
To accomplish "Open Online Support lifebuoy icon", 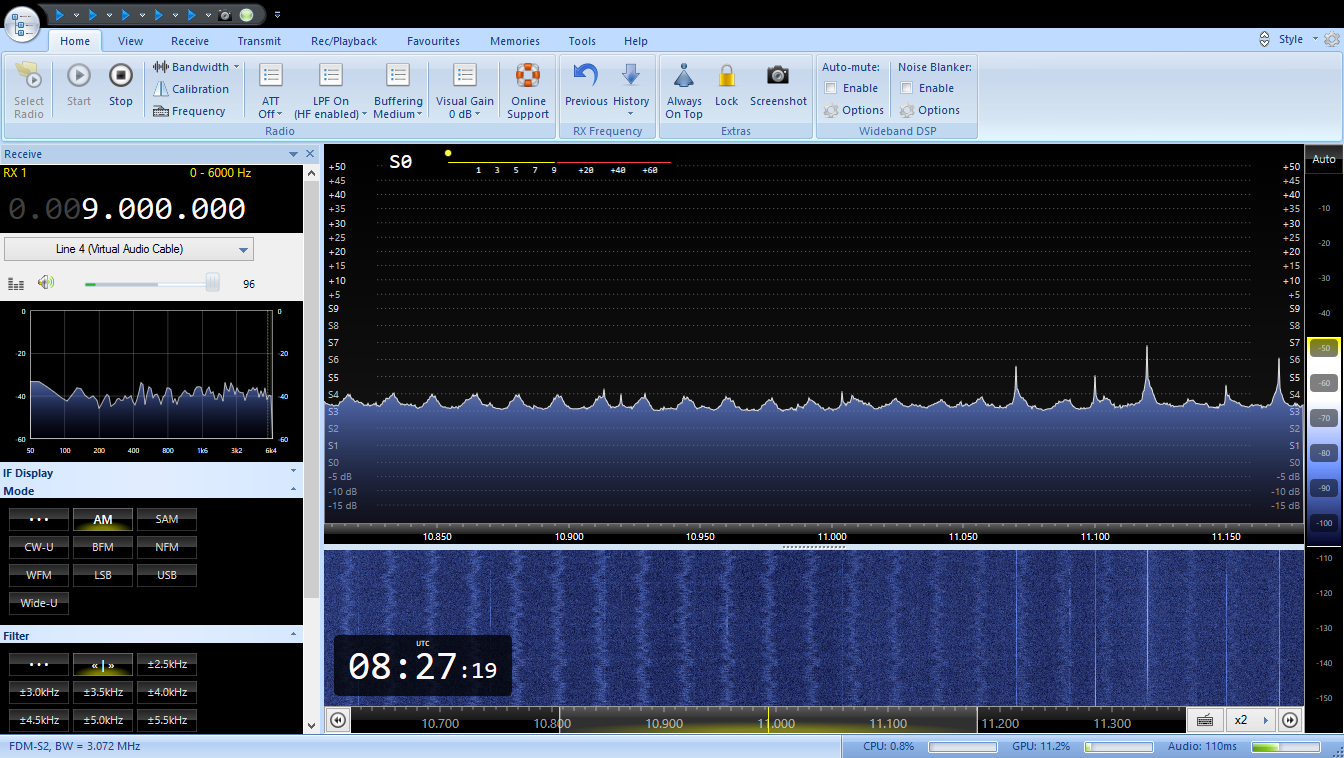I will pos(528,77).
